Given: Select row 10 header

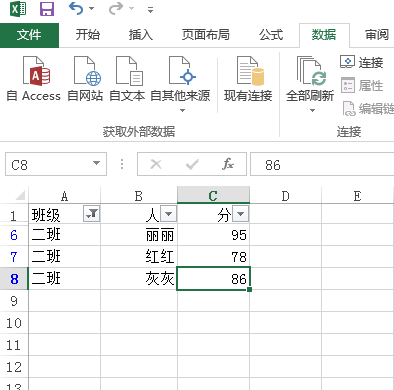Looking at the screenshot, I should [x=14, y=323].
